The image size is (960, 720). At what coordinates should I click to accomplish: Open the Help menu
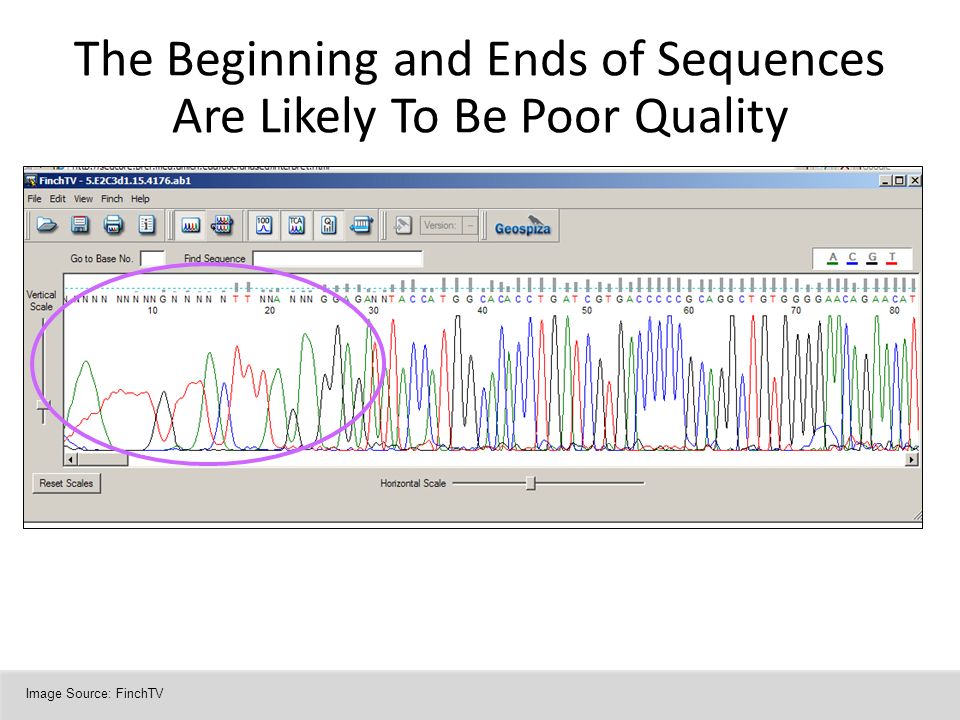140,199
